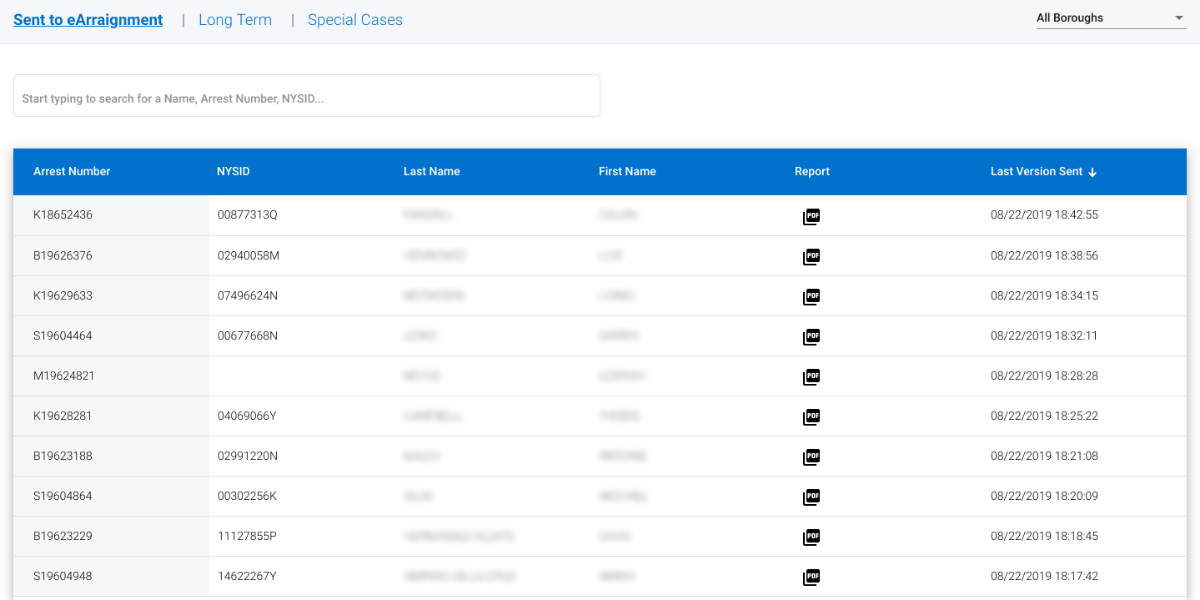Open the PDF report for arrest S19604464
The width and height of the screenshot is (1200, 600).
click(811, 336)
